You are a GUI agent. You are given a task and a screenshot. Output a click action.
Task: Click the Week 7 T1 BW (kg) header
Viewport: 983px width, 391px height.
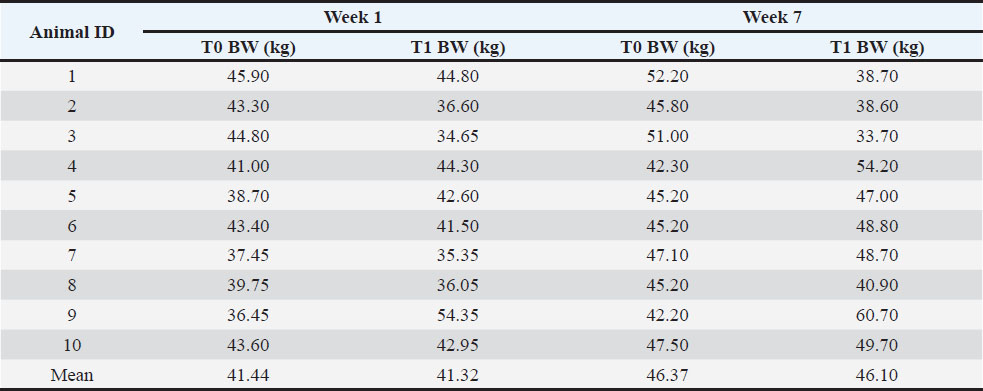click(877, 48)
